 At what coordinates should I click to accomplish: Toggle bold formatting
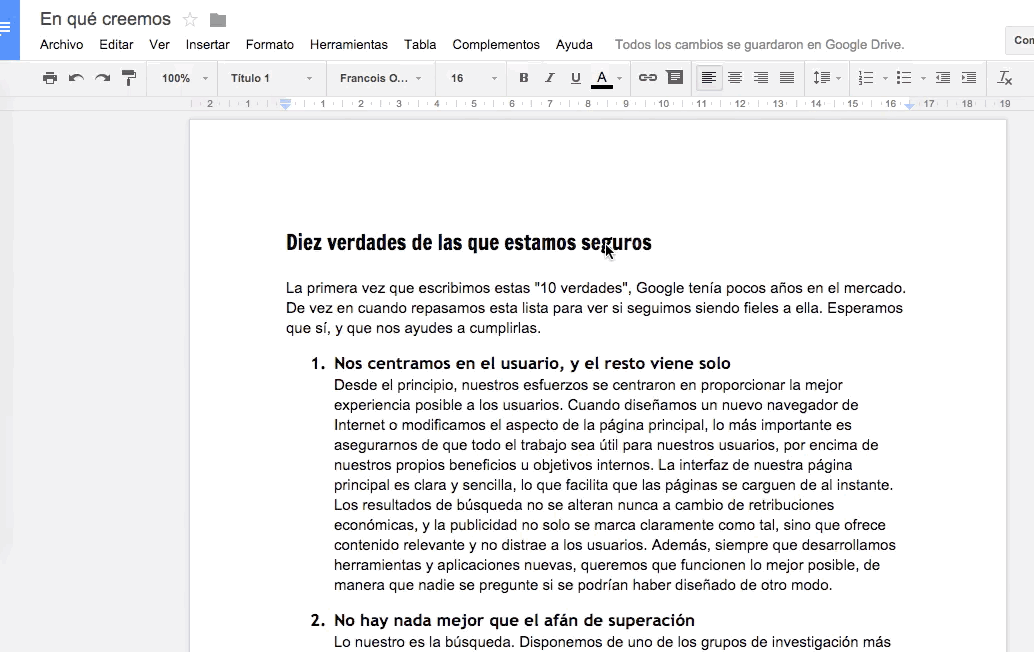524,78
